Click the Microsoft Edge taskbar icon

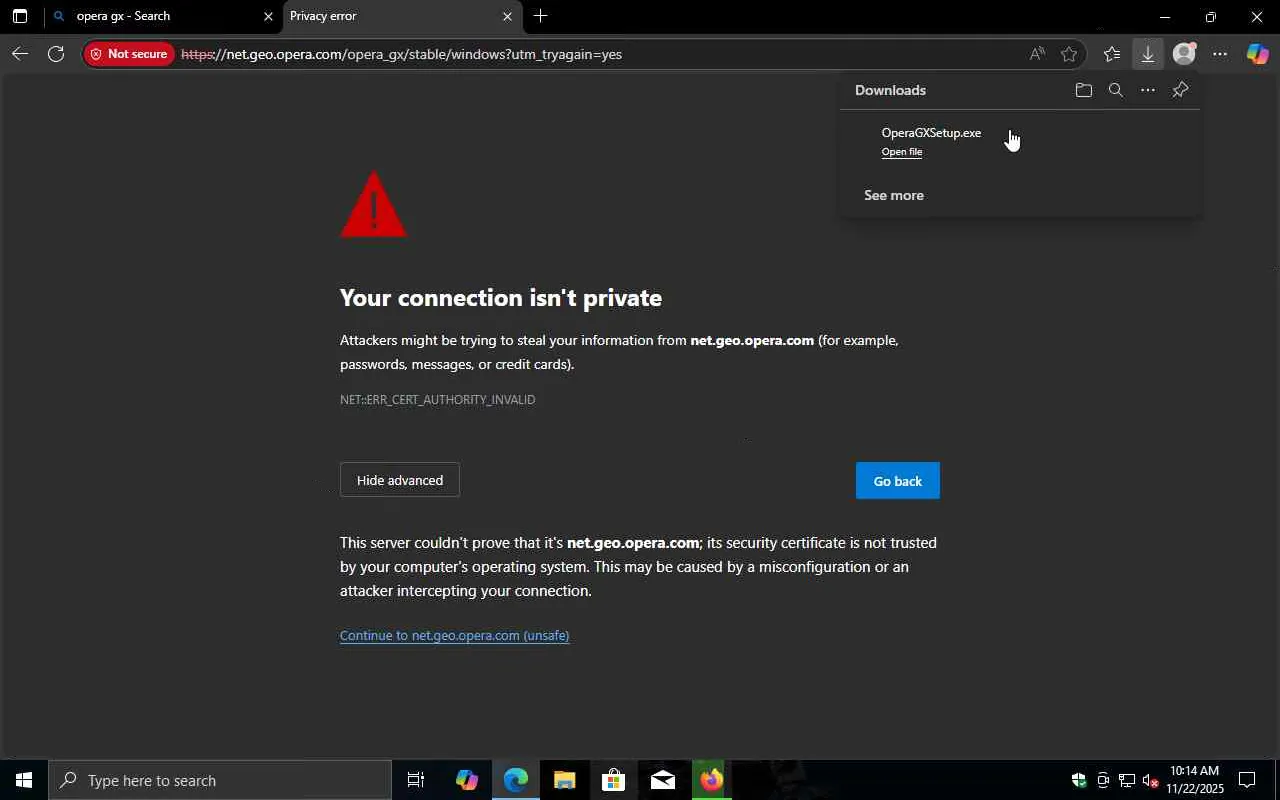tap(515, 780)
